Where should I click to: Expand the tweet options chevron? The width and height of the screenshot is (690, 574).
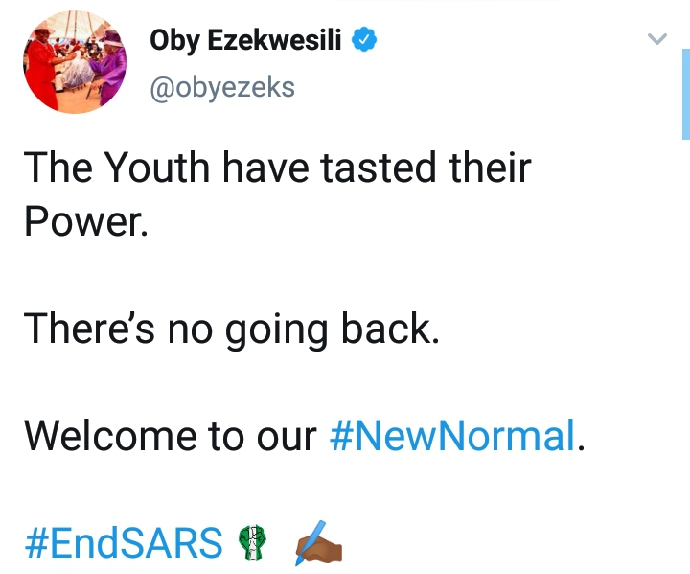[657, 39]
